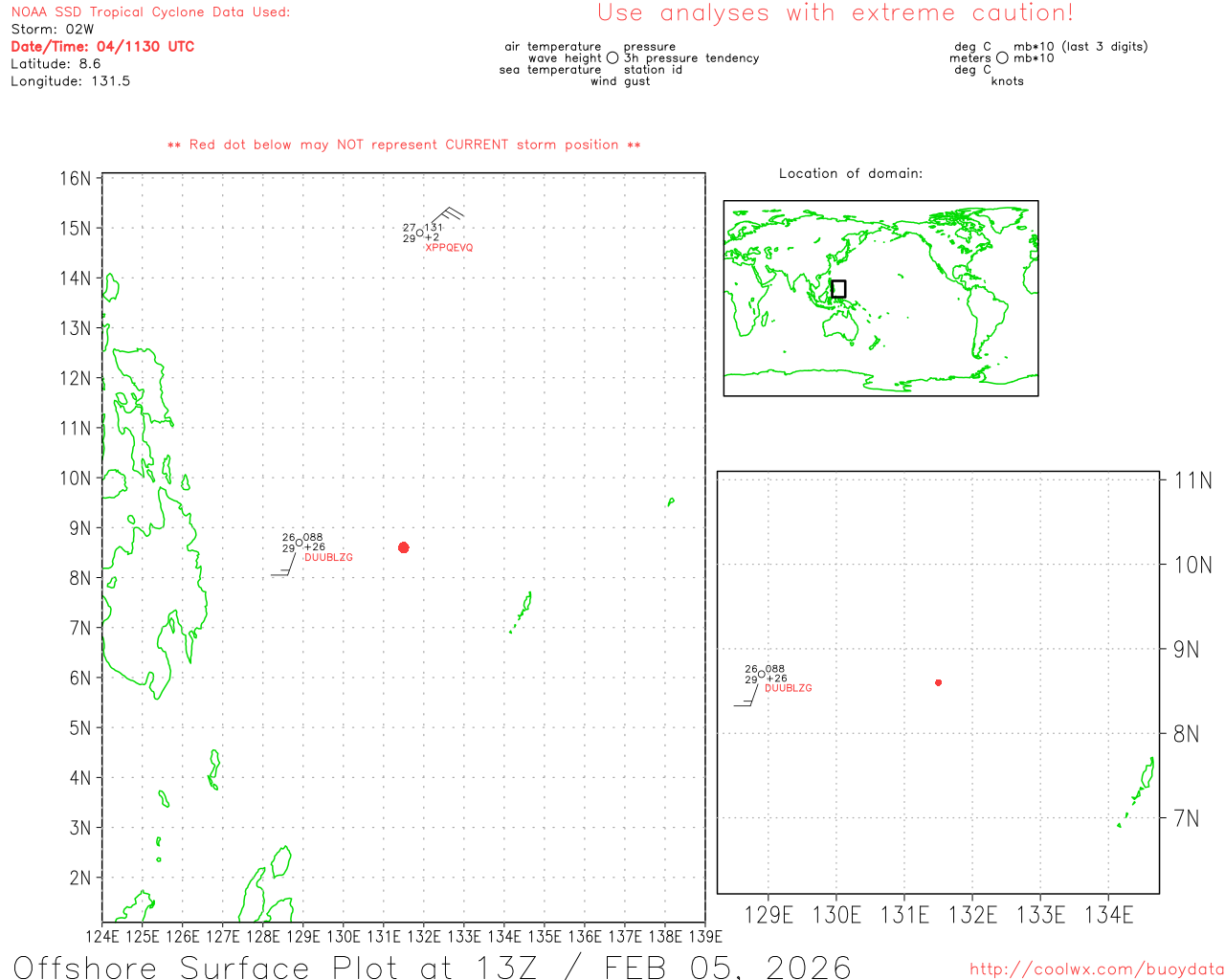Click the 16N latitude axis label
This screenshot has height=980, width=1225.
coord(76,179)
